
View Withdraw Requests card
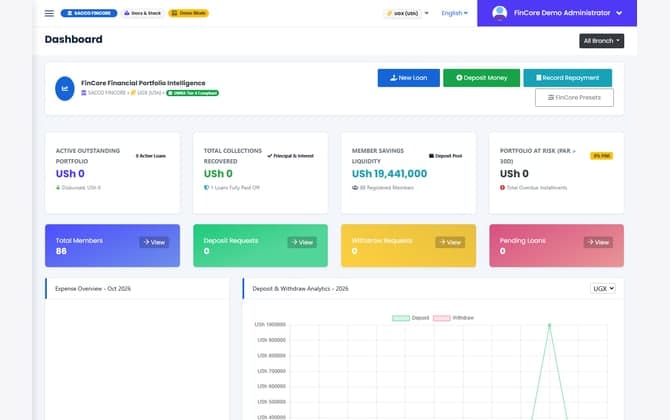click(450, 242)
